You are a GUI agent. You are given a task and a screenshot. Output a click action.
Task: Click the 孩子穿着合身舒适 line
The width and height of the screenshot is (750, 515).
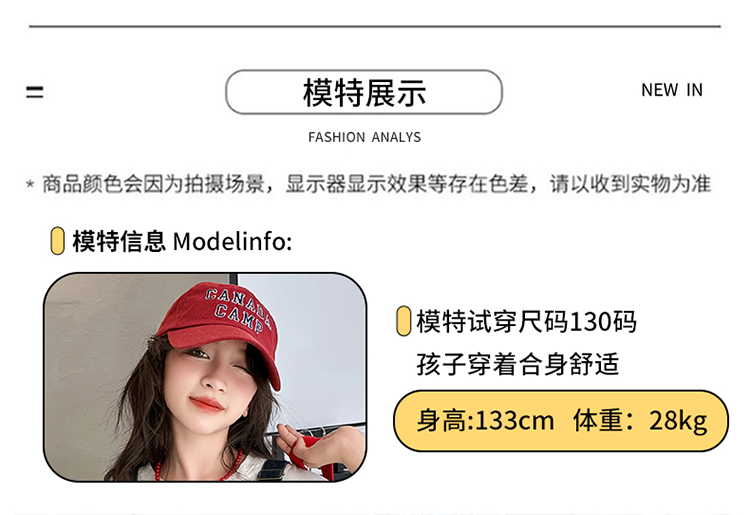coord(518,364)
